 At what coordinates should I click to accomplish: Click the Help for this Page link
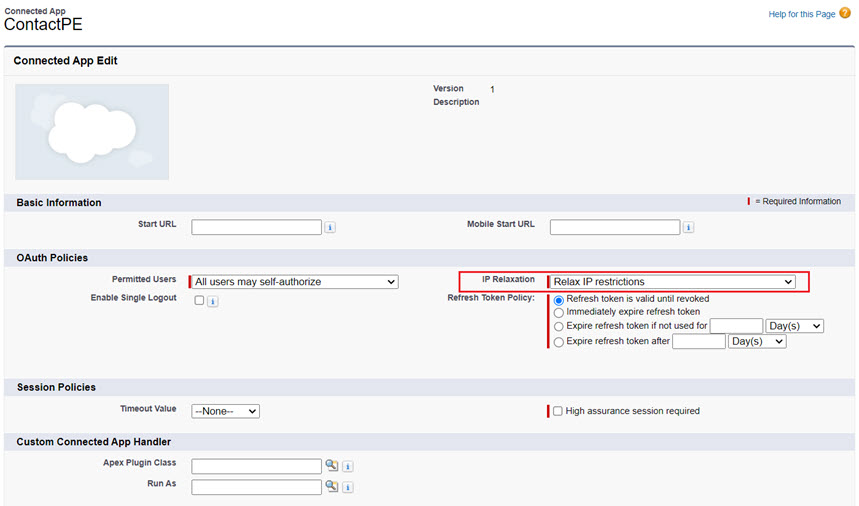click(801, 14)
